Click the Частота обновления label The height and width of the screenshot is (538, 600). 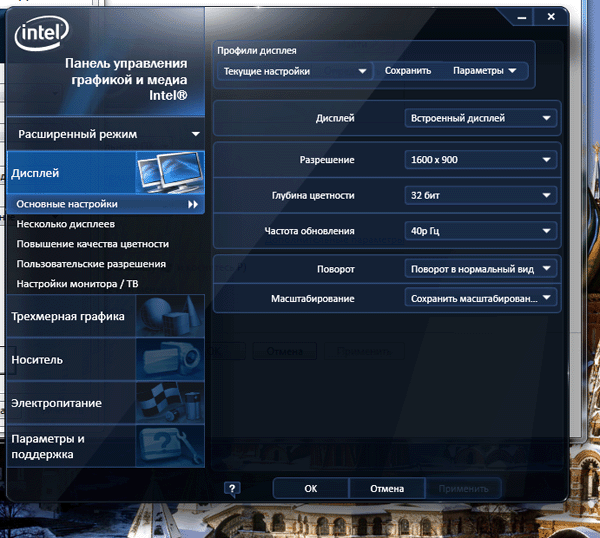point(309,231)
